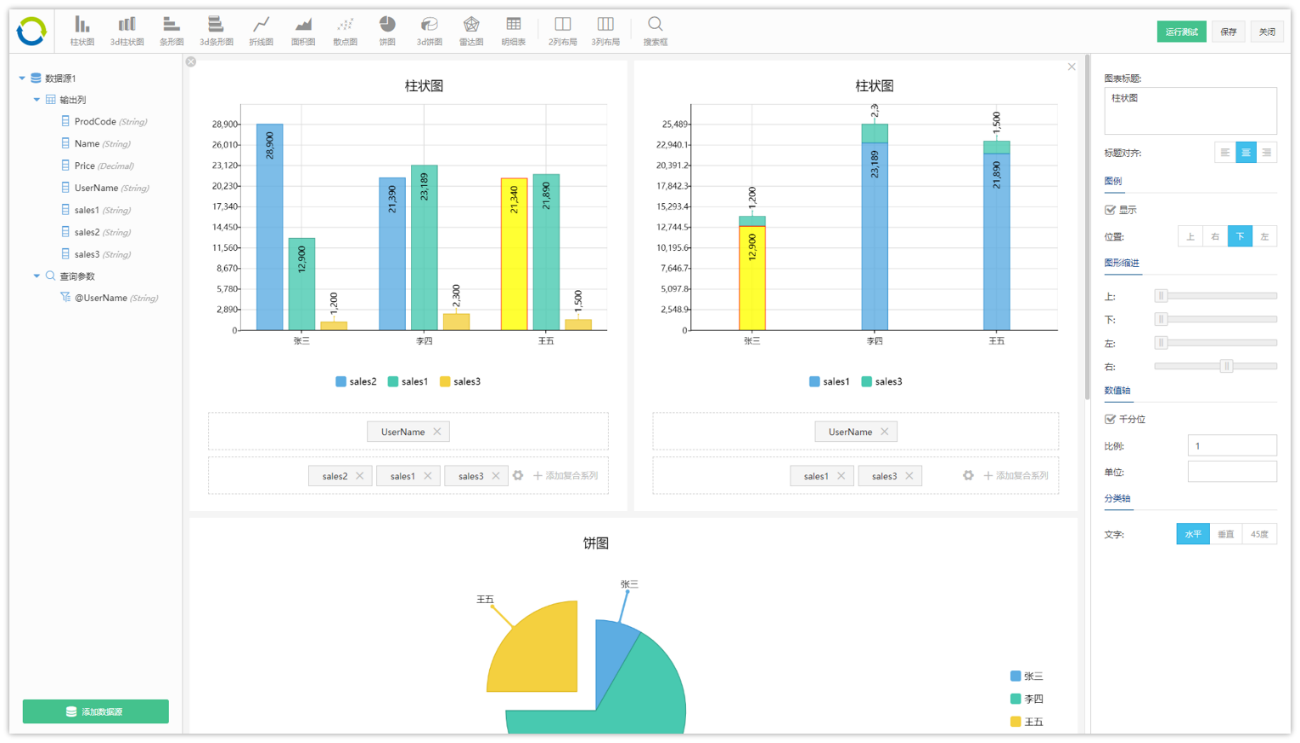Open series settings gear in right chart
1300x743 pixels.
click(968, 476)
